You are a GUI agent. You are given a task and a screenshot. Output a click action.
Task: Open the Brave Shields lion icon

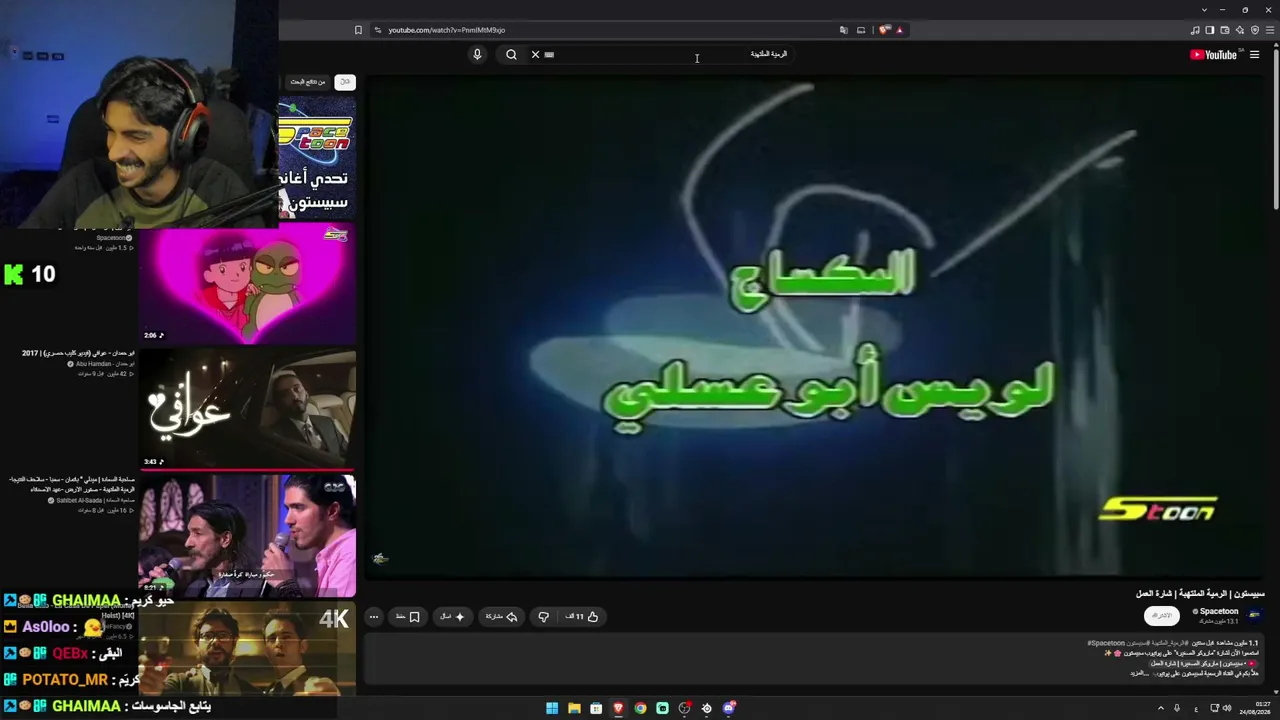884,30
